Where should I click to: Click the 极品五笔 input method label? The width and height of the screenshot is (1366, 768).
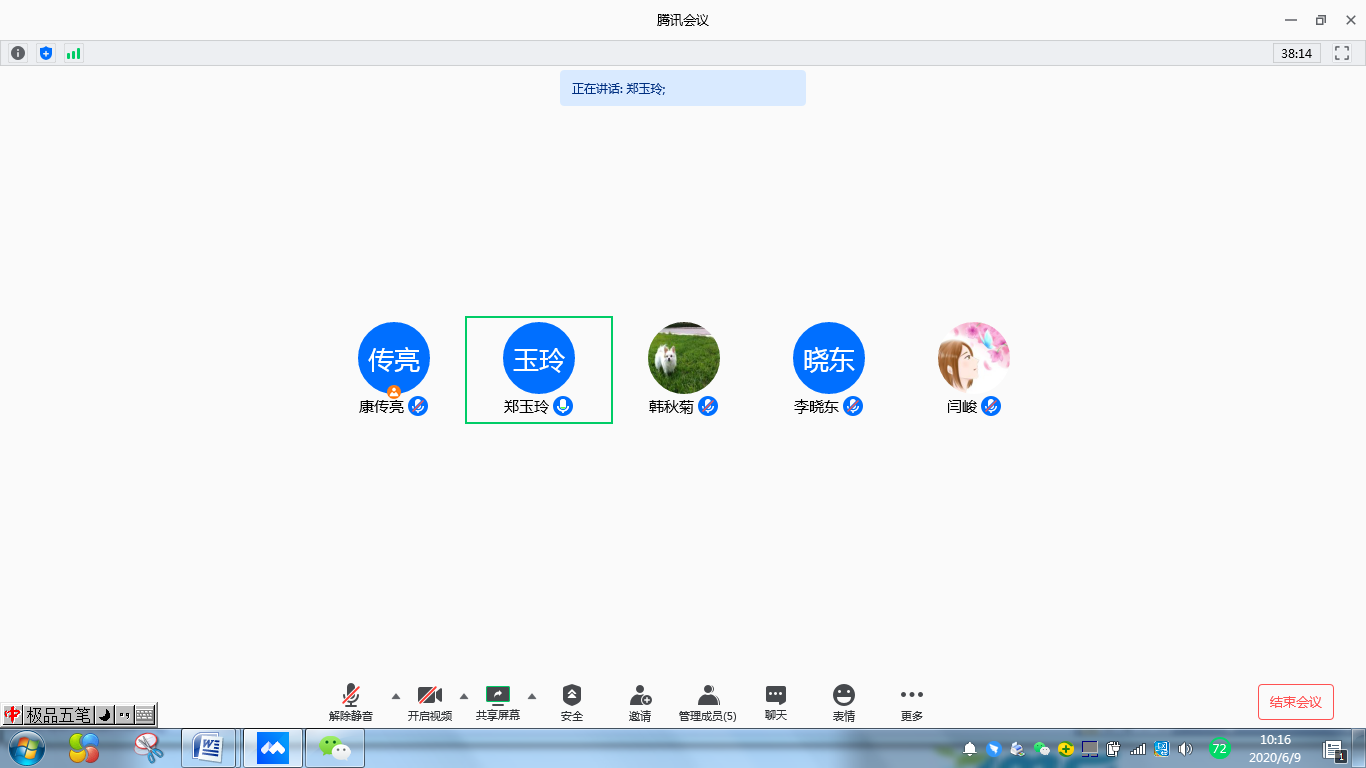pos(58,715)
